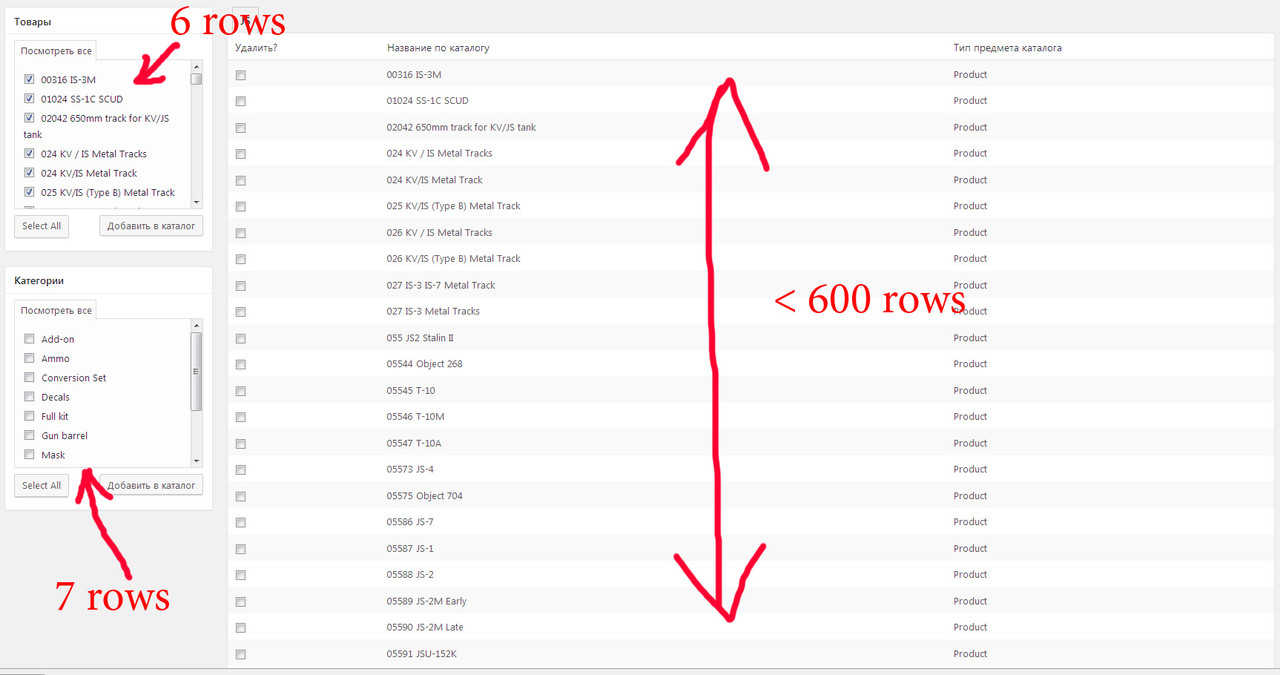This screenshot has width=1280, height=675.
Task: Click the Тип предмета каталога column header
Action: pyautogui.click(x=1008, y=48)
